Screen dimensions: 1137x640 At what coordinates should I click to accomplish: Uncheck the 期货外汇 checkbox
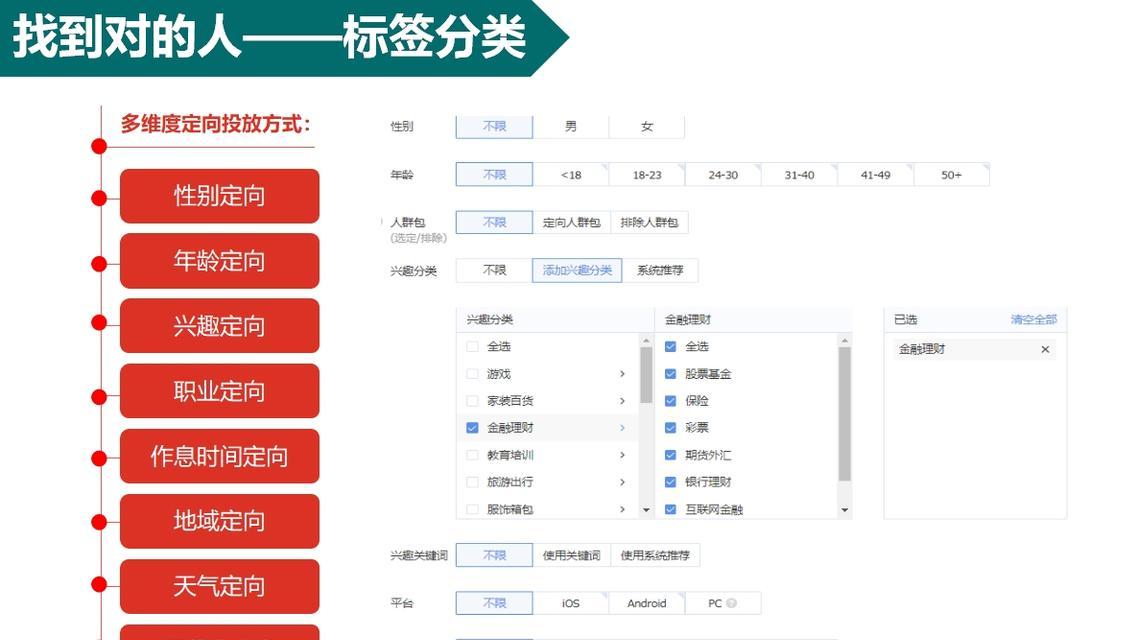pos(671,455)
